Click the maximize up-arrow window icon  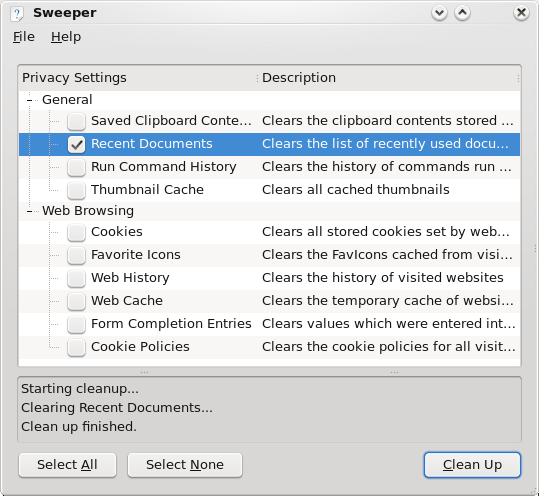pos(462,13)
